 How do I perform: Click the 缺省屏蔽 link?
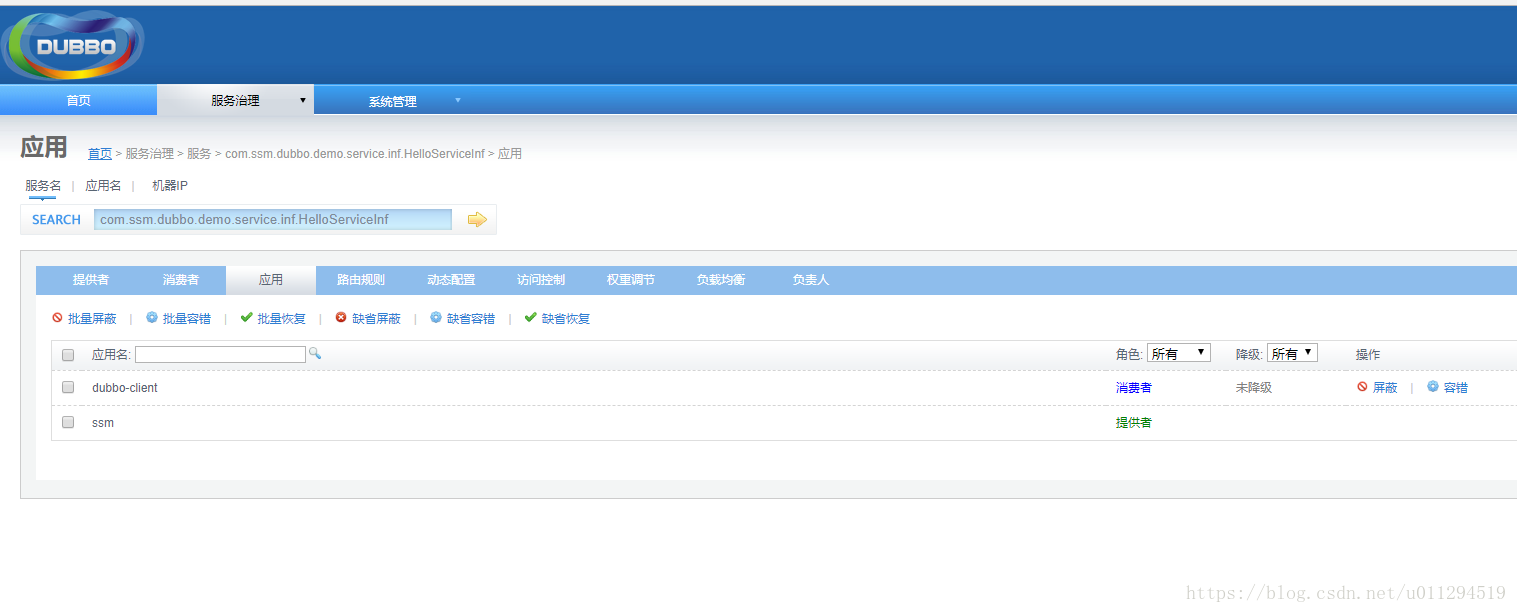(x=376, y=319)
